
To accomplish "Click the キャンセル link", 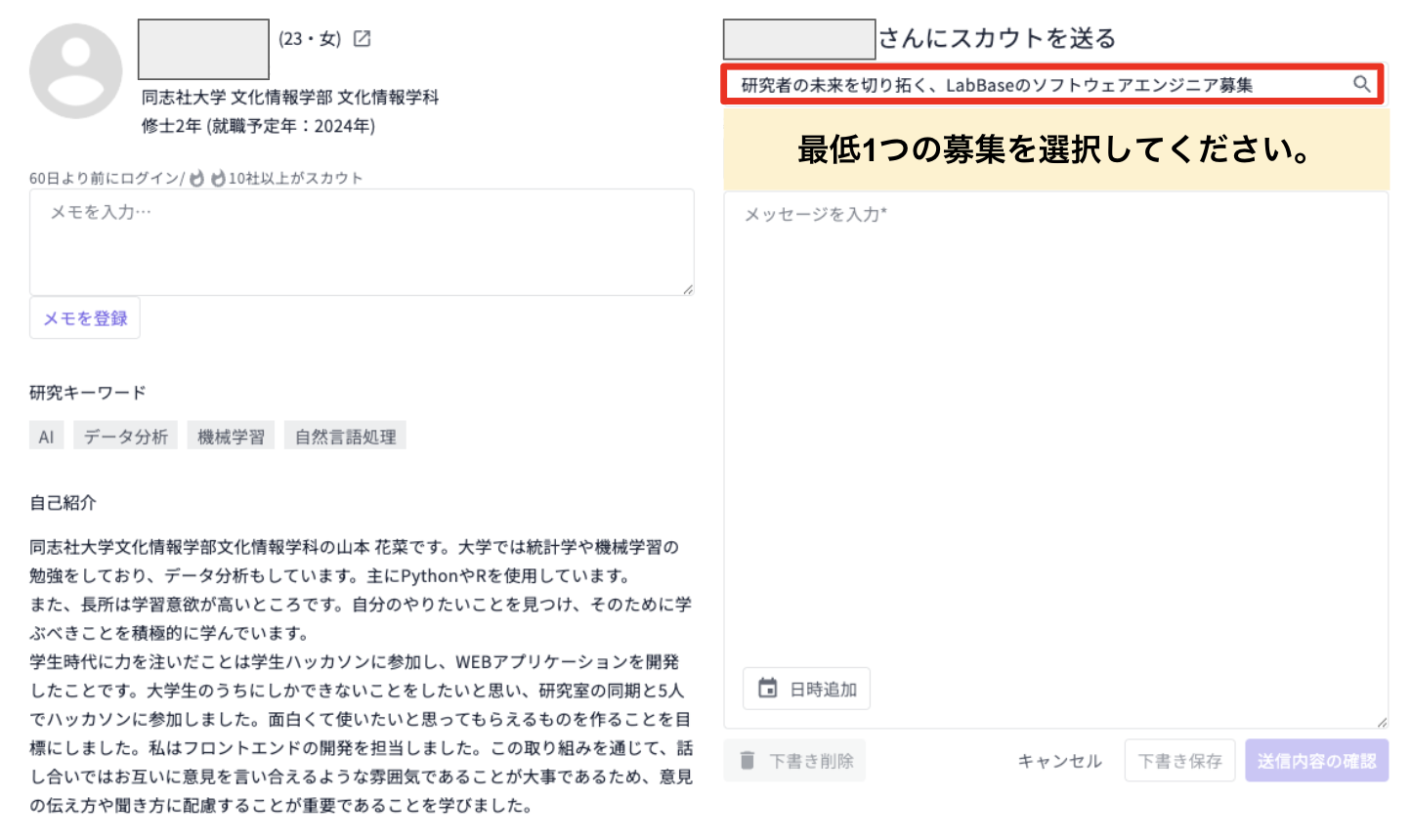I will click(1058, 760).
